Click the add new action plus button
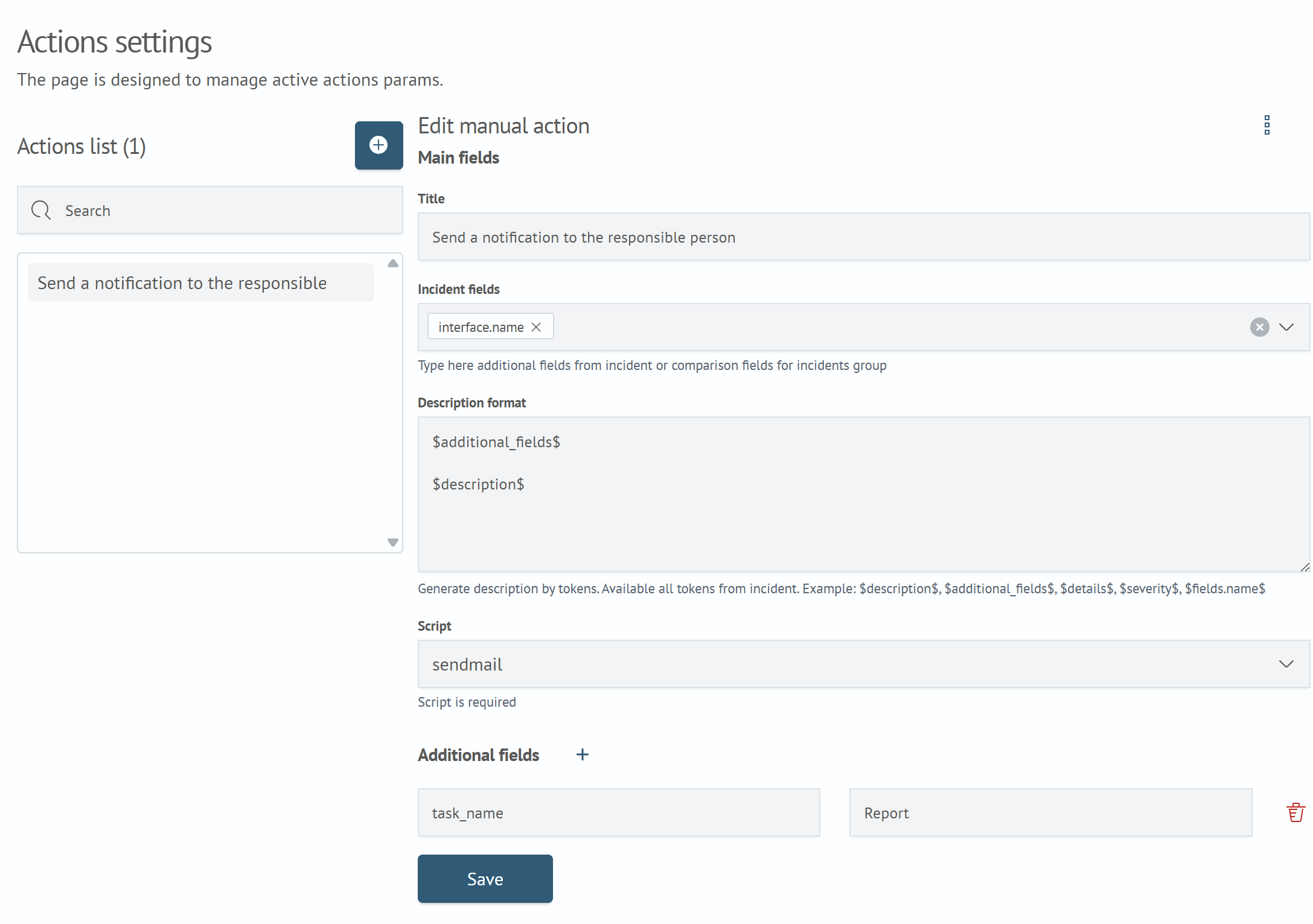Screen dimensions: 1313x924 [379, 145]
